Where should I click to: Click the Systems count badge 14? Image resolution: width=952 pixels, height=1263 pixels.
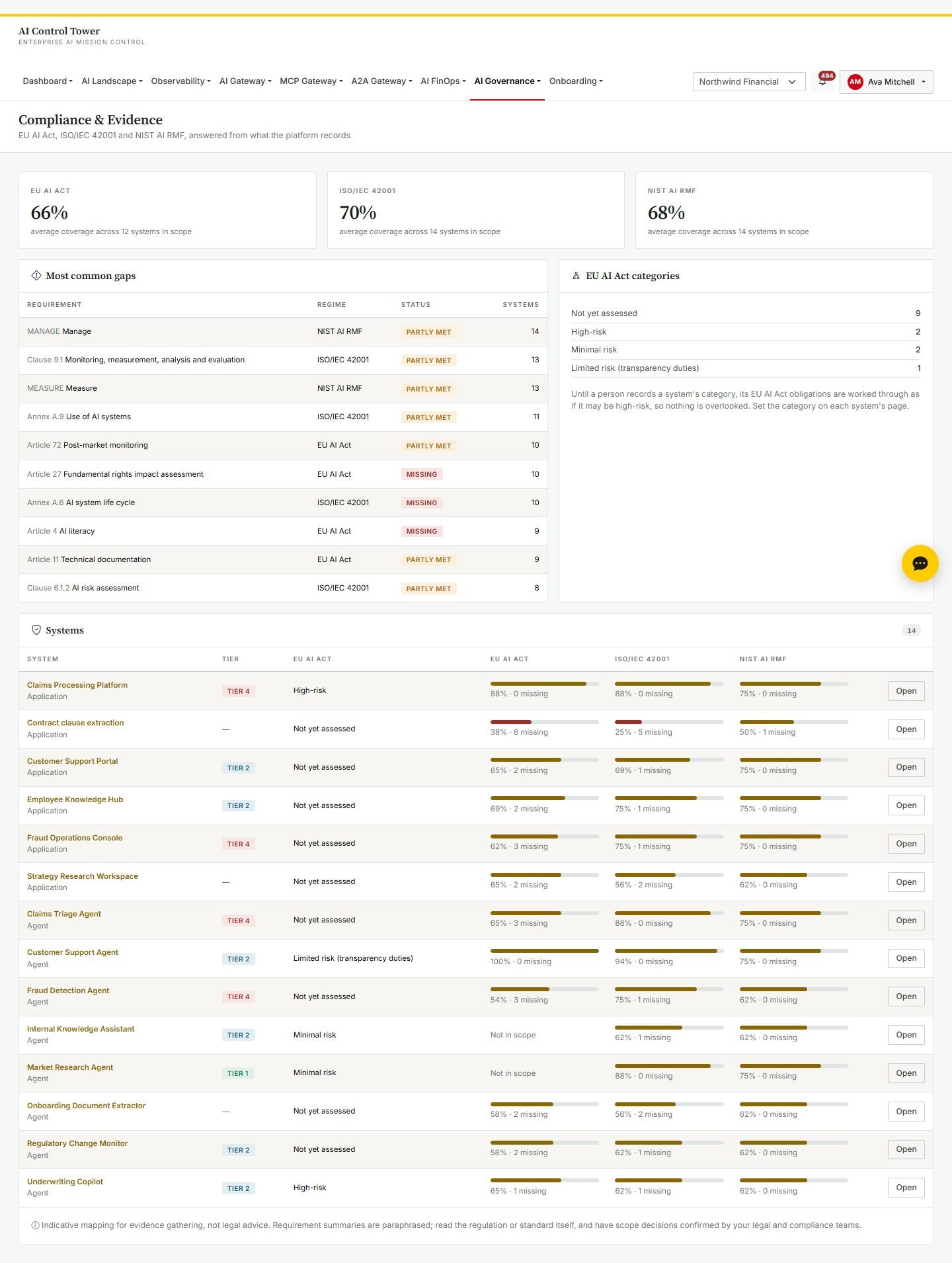pyautogui.click(x=911, y=630)
